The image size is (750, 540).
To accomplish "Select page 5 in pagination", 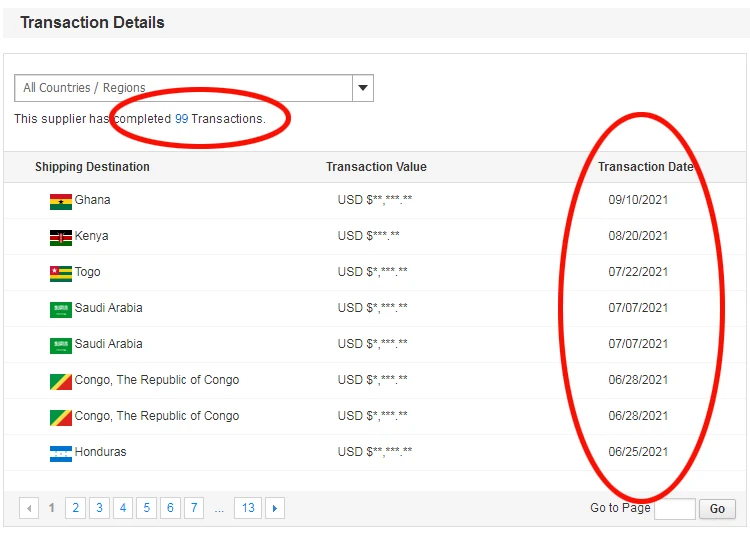I will click(x=146, y=508).
